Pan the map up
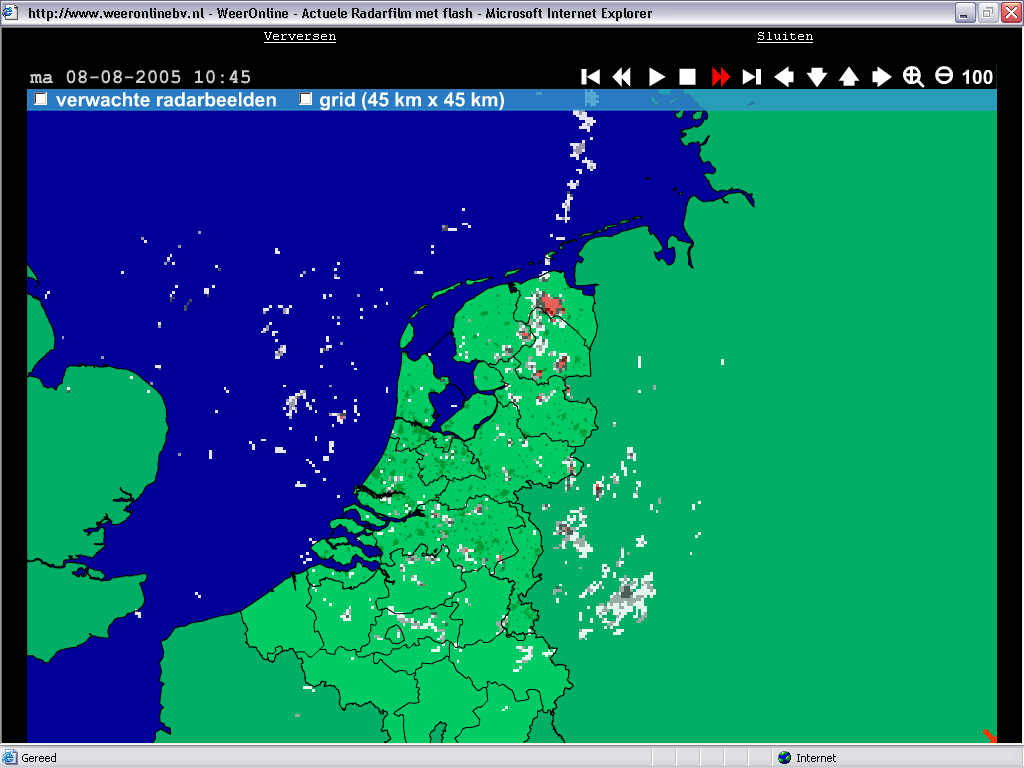 [x=848, y=77]
